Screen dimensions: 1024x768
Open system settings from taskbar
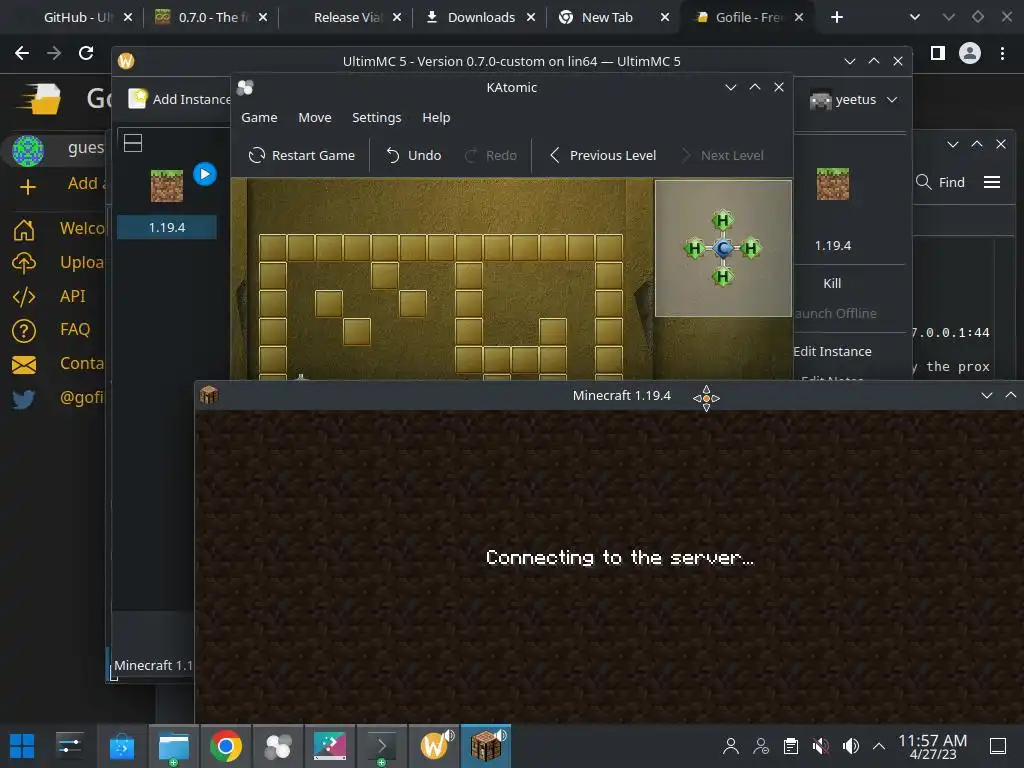coord(69,746)
